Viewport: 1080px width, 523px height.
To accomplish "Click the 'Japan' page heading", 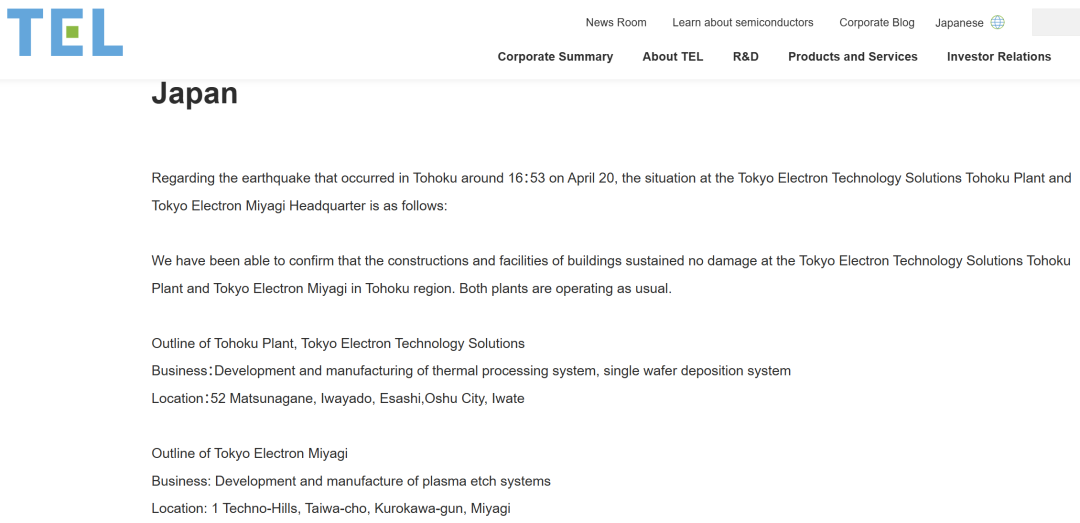I will [x=195, y=93].
